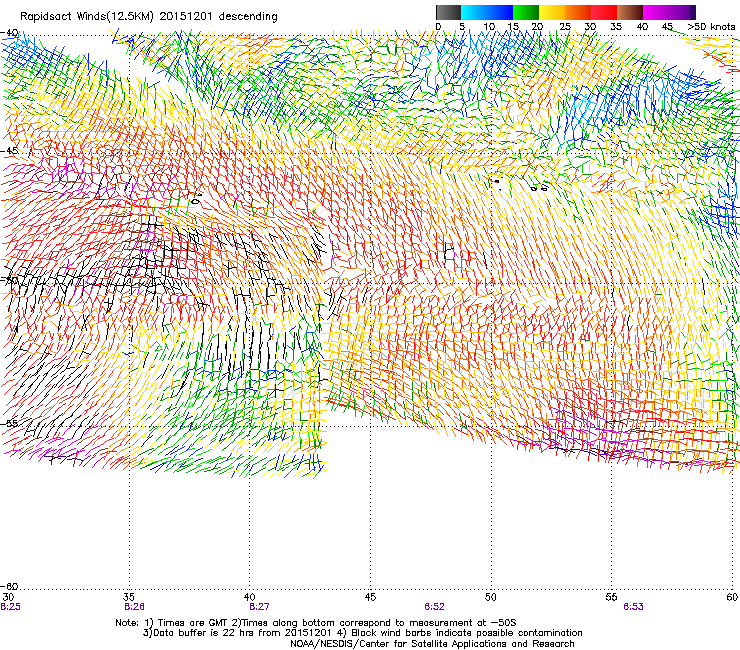Click the "-60" latitude label
Image resolution: width=740 pixels, height=650 pixels.
[9, 586]
